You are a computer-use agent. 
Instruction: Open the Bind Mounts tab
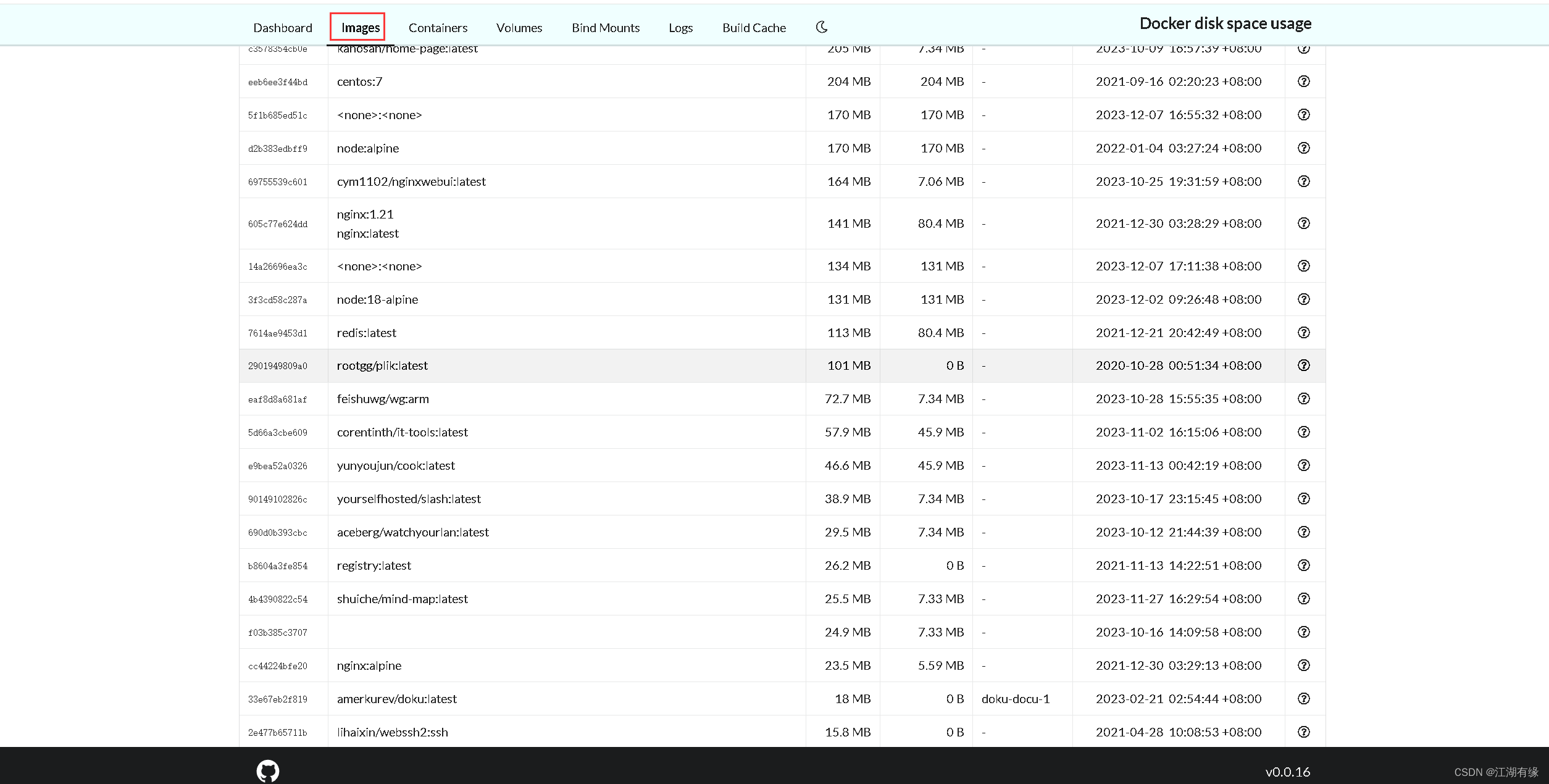[x=605, y=28]
